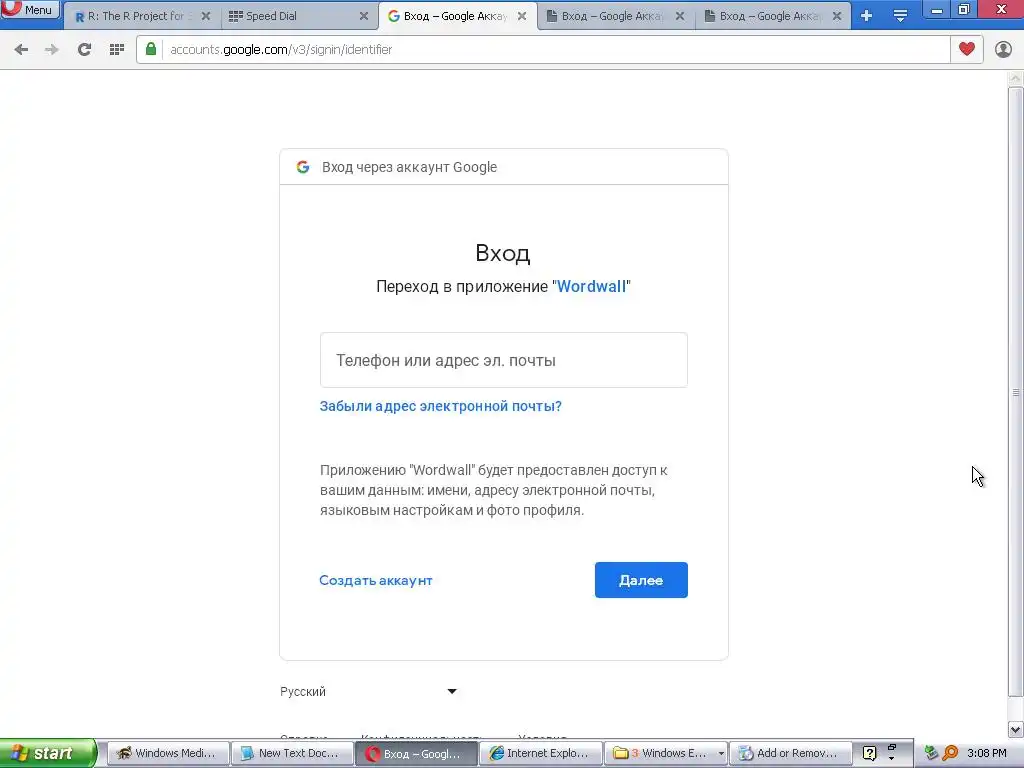Focus the phone or email input field
The height and width of the screenshot is (768, 1024).
[504, 360]
